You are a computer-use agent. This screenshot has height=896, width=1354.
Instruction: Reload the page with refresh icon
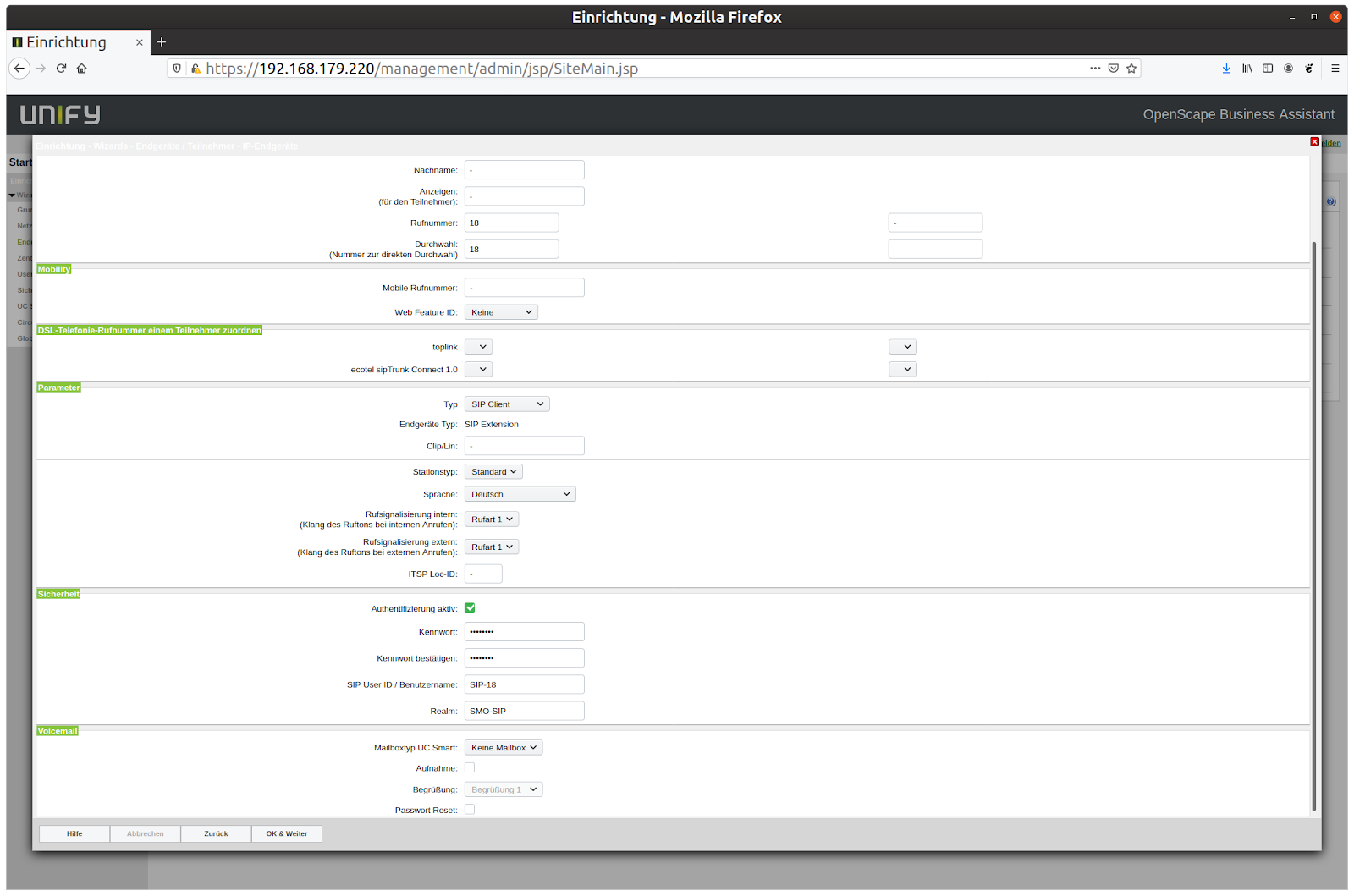coord(61,69)
